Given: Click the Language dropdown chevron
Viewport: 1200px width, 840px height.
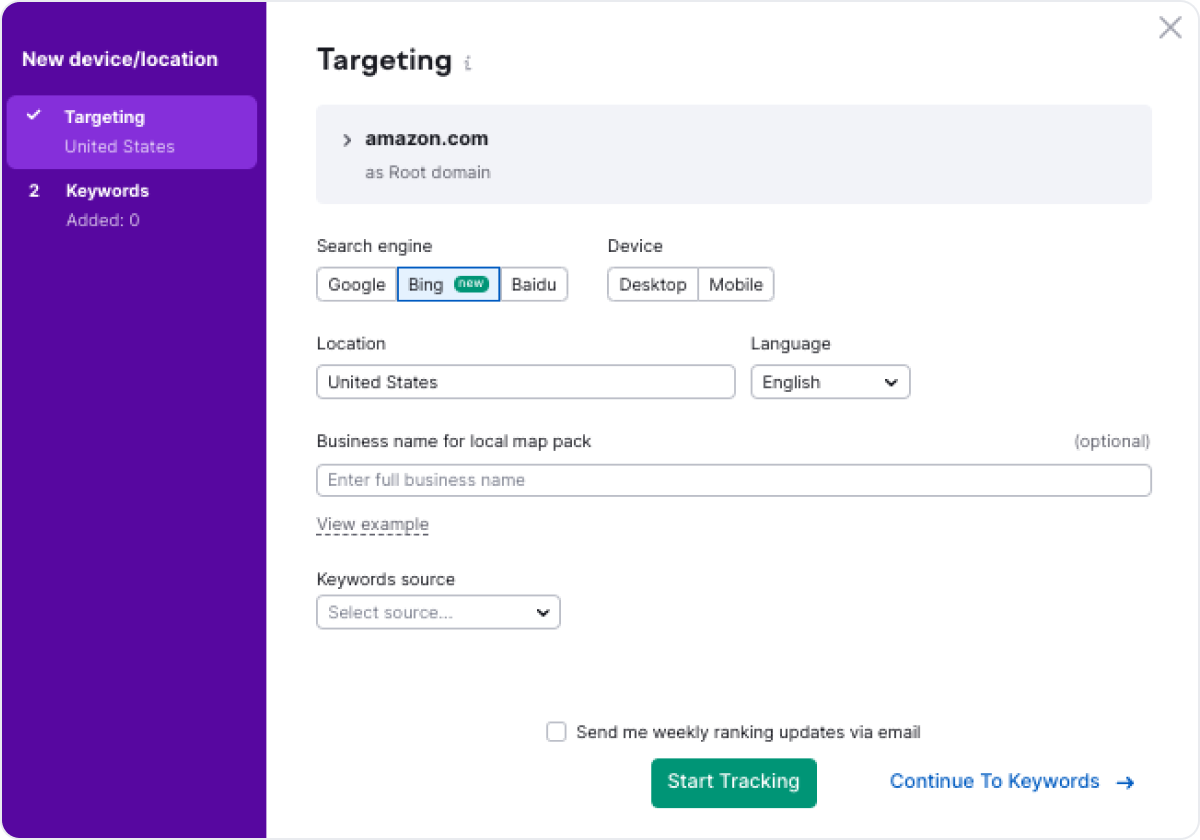Looking at the screenshot, I should tap(891, 382).
